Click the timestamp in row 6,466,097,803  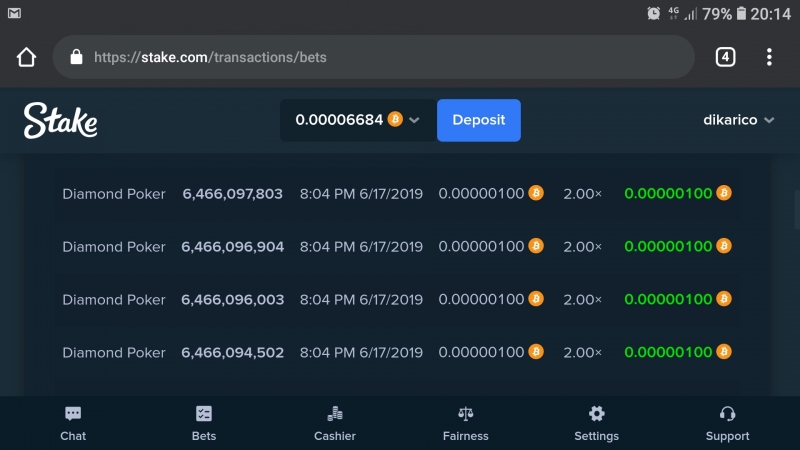(x=361, y=194)
